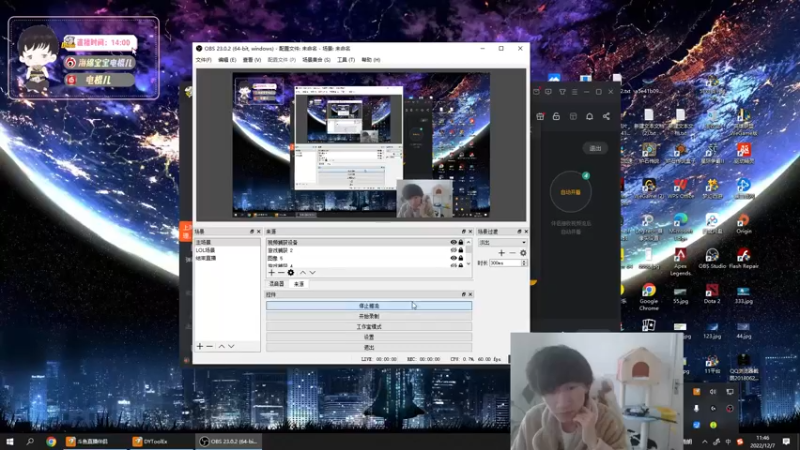Click 退出 button in OBS Controls
Screen dimensions: 800x450
click(x=369, y=347)
